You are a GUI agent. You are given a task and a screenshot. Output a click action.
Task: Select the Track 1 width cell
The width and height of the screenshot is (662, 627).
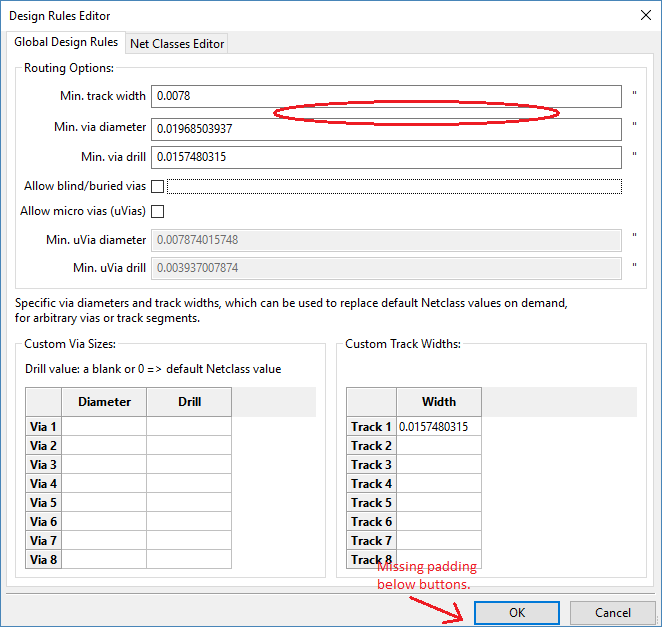pos(439,427)
